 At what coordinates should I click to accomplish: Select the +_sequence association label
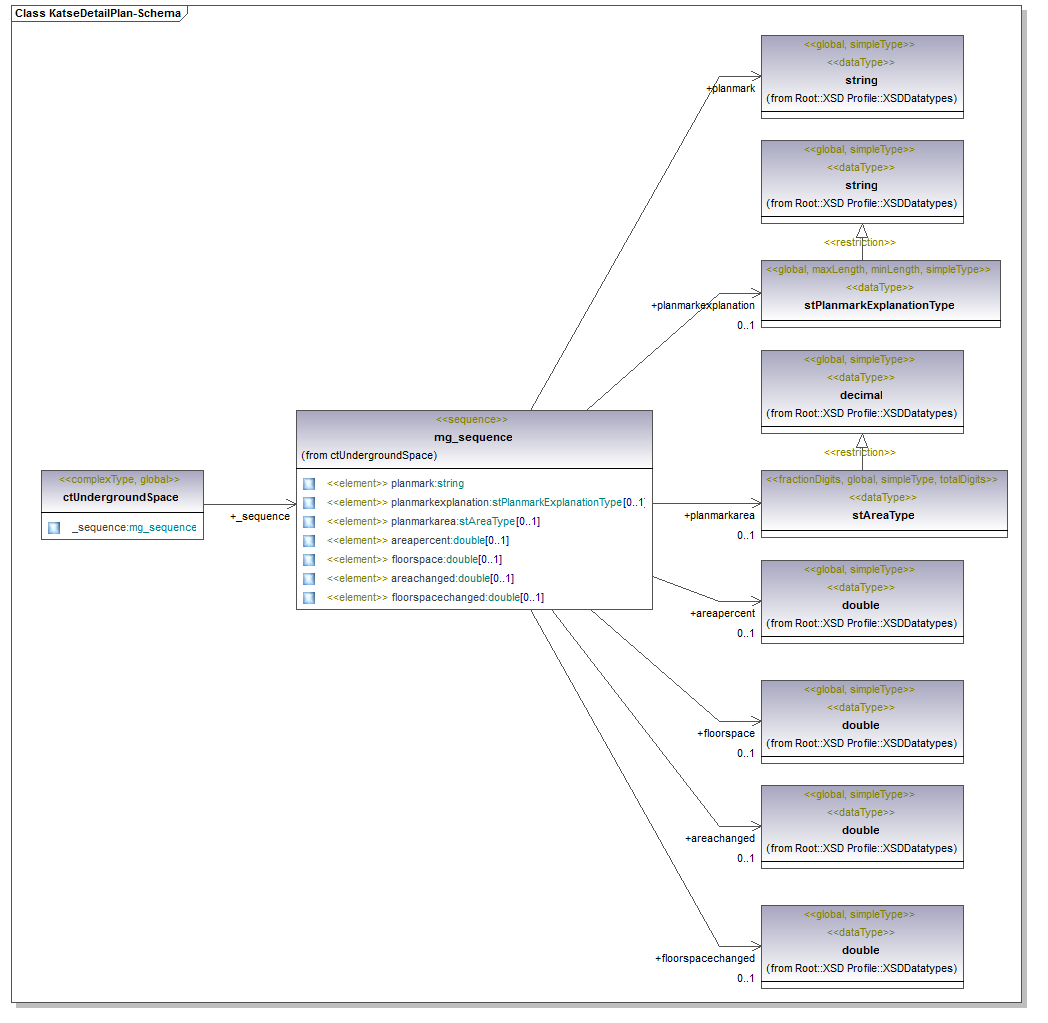[259, 517]
